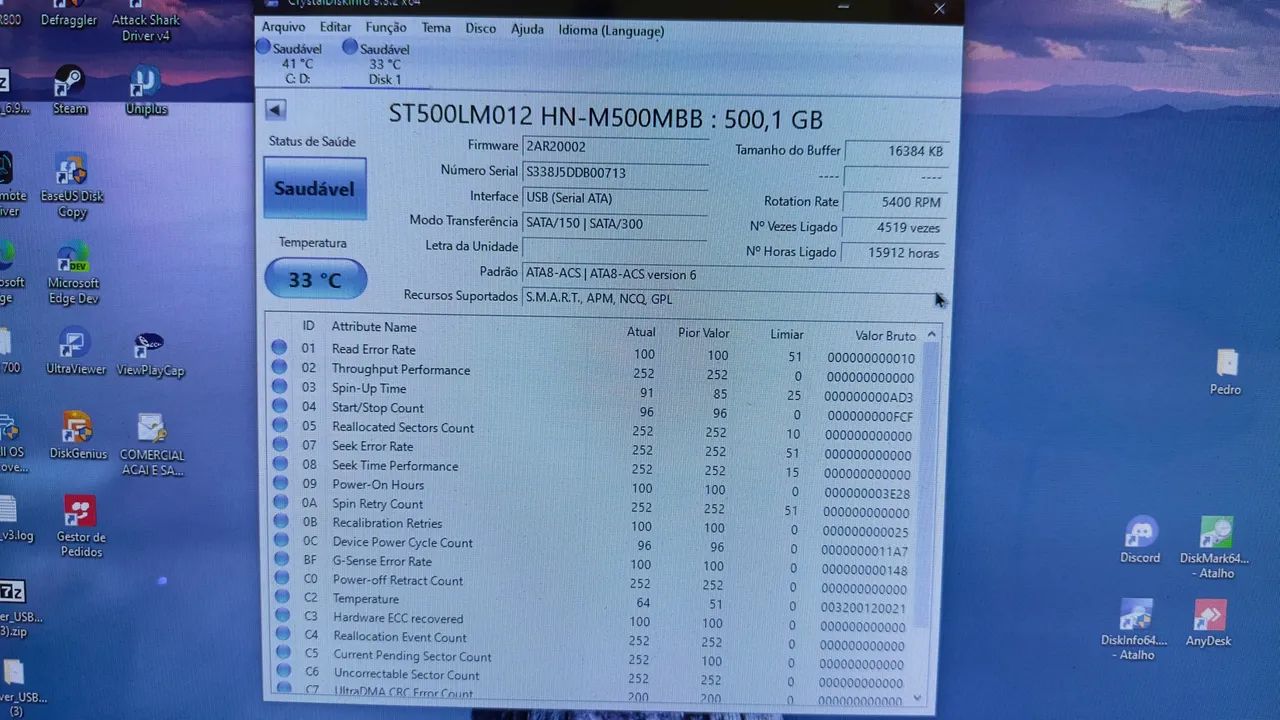The width and height of the screenshot is (1280, 720).
Task: Open the Pedro desktop file
Action: click(1225, 372)
